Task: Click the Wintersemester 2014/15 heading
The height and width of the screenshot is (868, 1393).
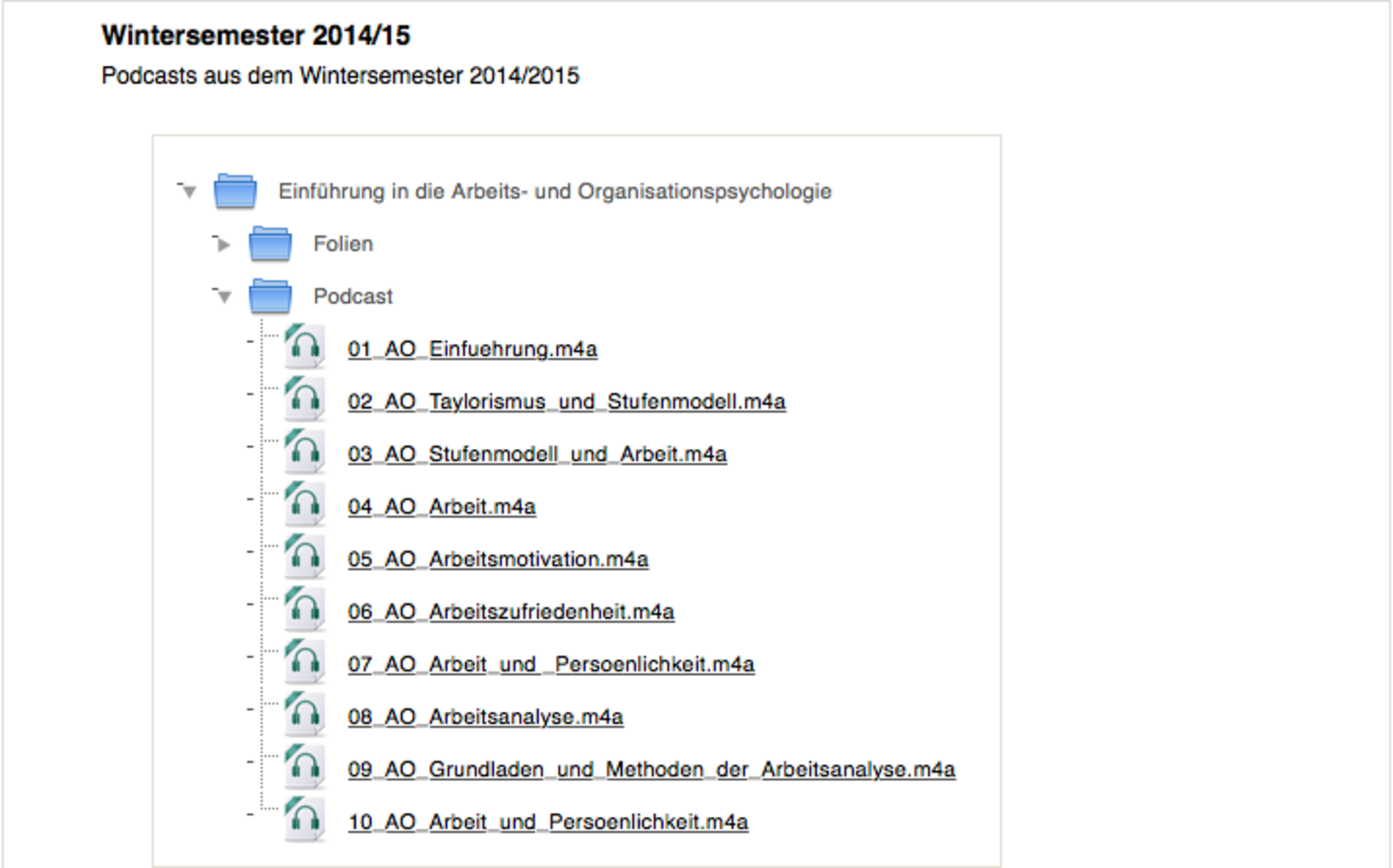Action: (x=256, y=35)
